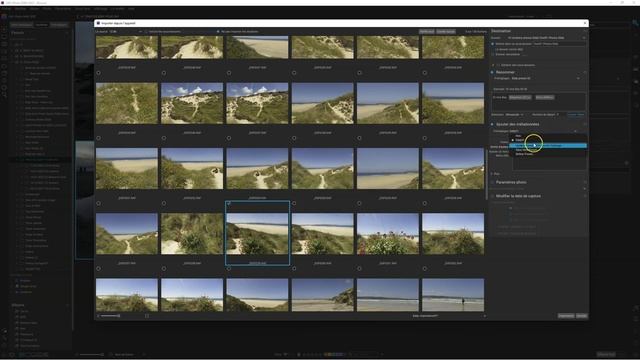The width and height of the screenshot is (640, 360).
Task: Toggle the Renommer section on or off
Action: pos(492,72)
